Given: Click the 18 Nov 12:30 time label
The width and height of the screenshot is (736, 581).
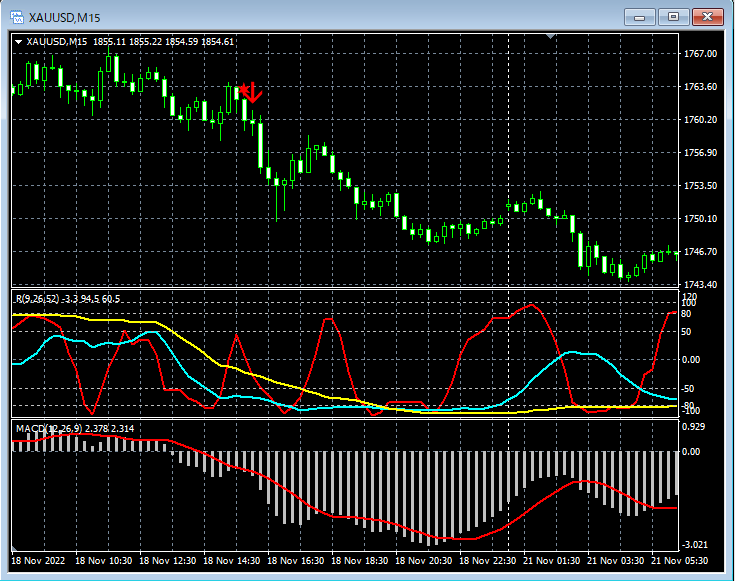Looking at the screenshot, I should point(168,560).
